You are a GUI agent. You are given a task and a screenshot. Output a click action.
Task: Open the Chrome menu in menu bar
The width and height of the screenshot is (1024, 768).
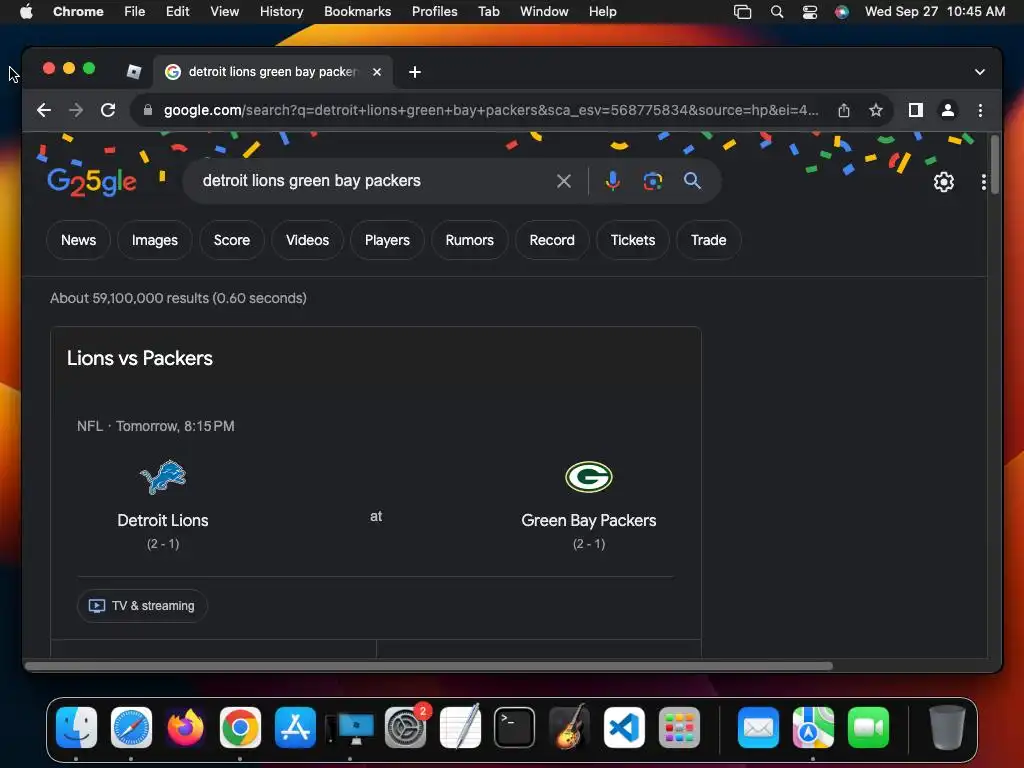78,12
